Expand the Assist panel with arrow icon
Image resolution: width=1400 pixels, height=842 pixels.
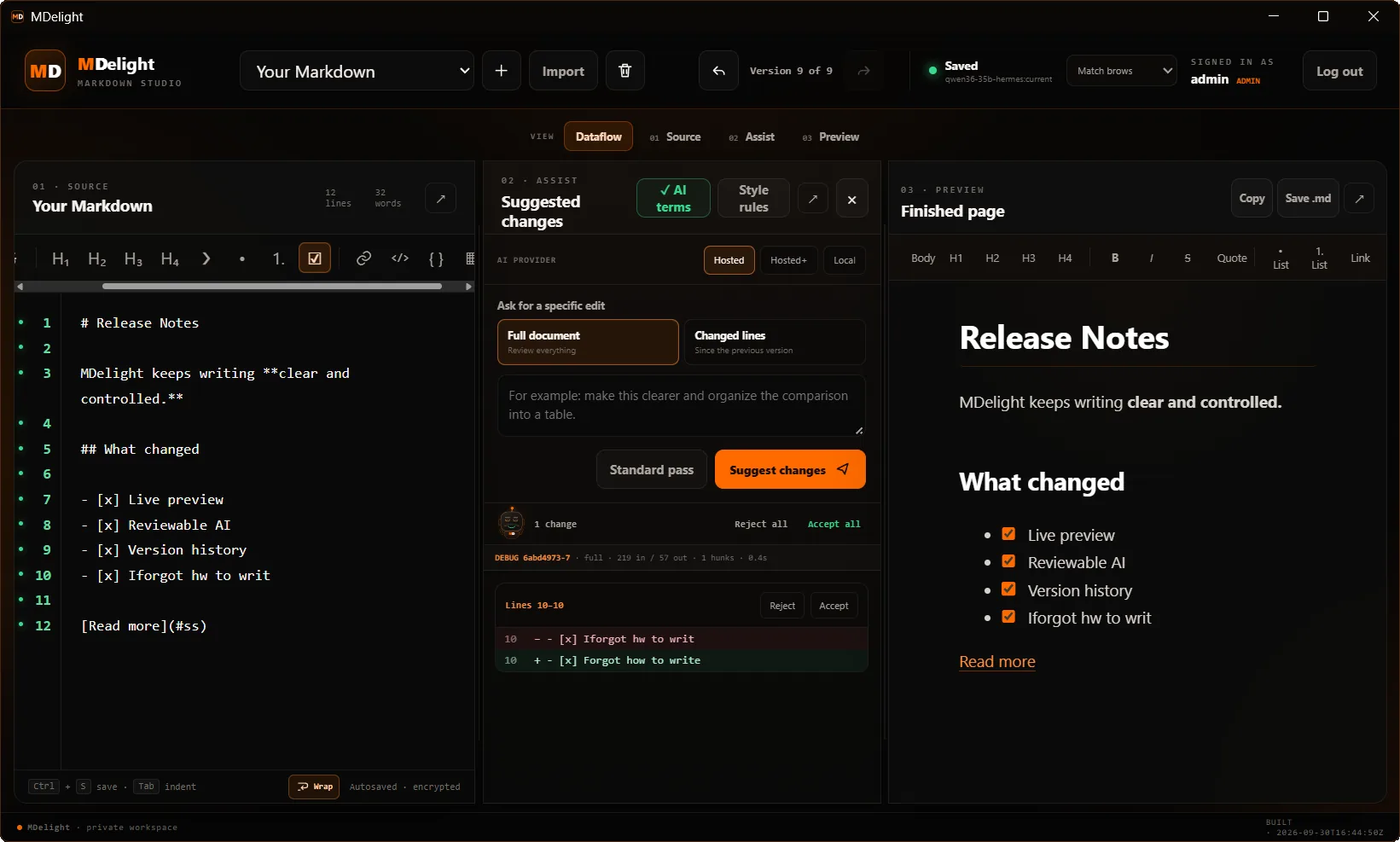click(813, 199)
